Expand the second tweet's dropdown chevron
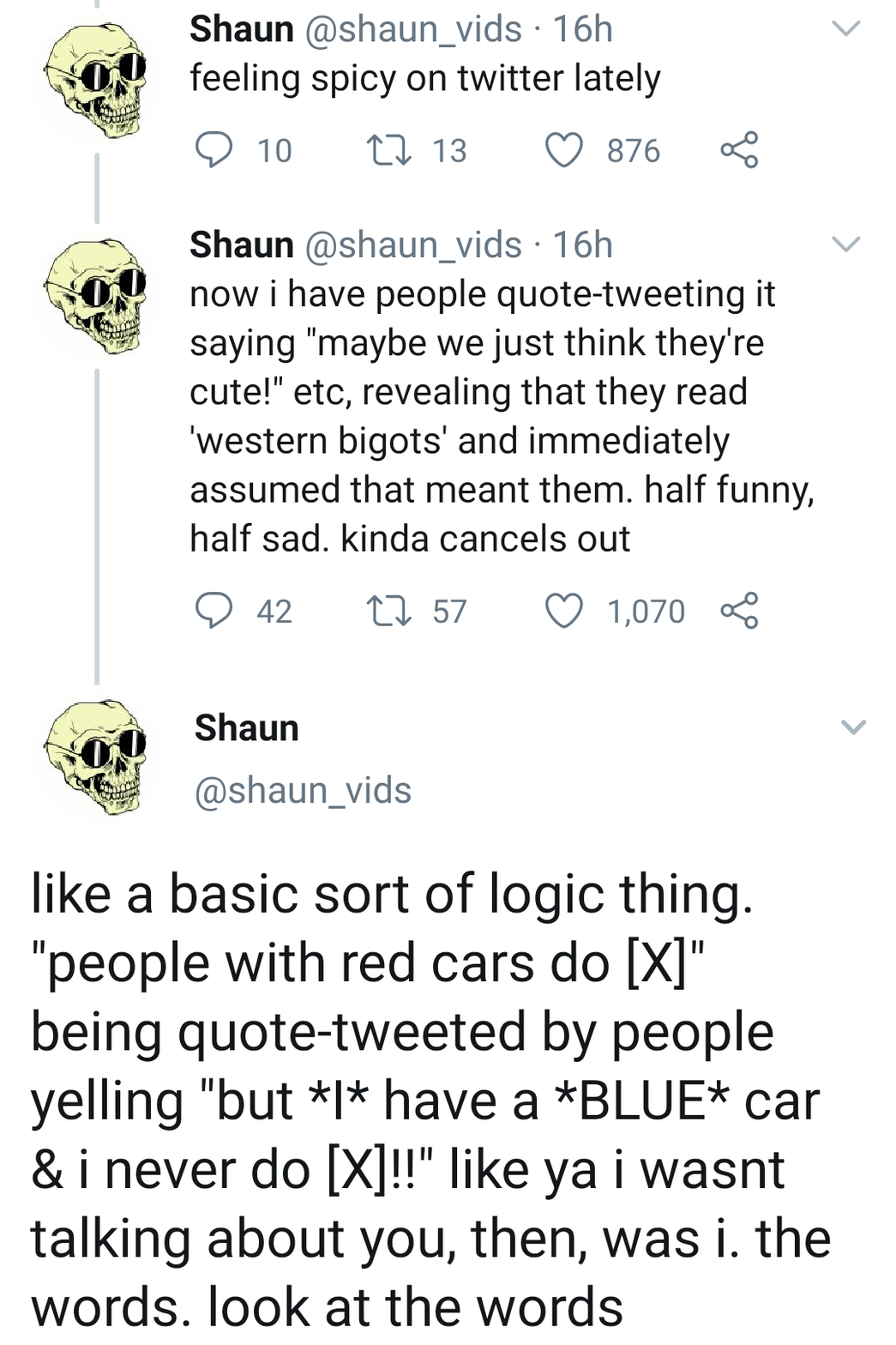The height and width of the screenshot is (1345, 896). pos(845,245)
